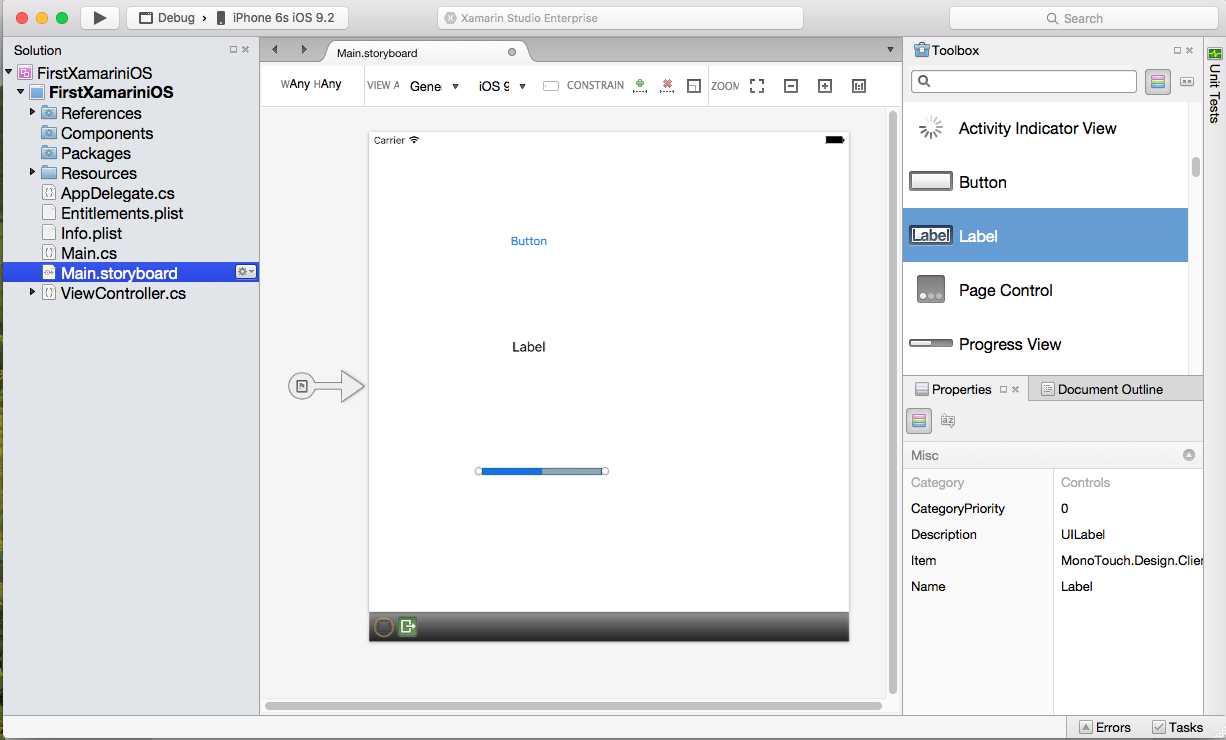Toggle alphabetical property sort
Image resolution: width=1226 pixels, height=740 pixels.
[948, 421]
